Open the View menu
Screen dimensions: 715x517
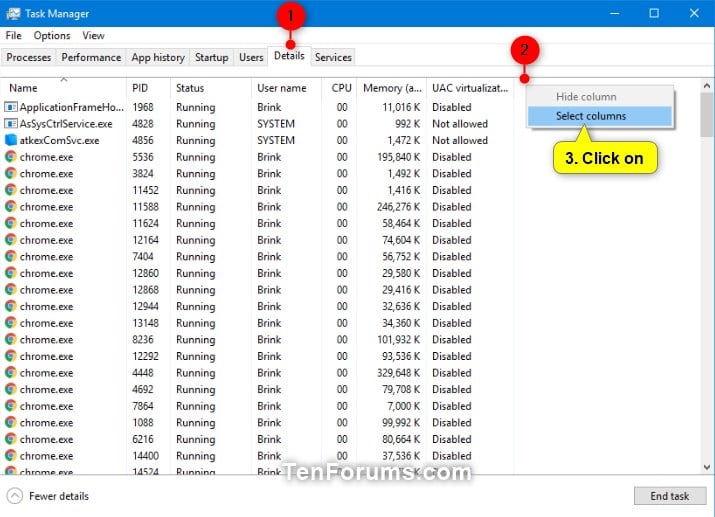click(x=93, y=36)
